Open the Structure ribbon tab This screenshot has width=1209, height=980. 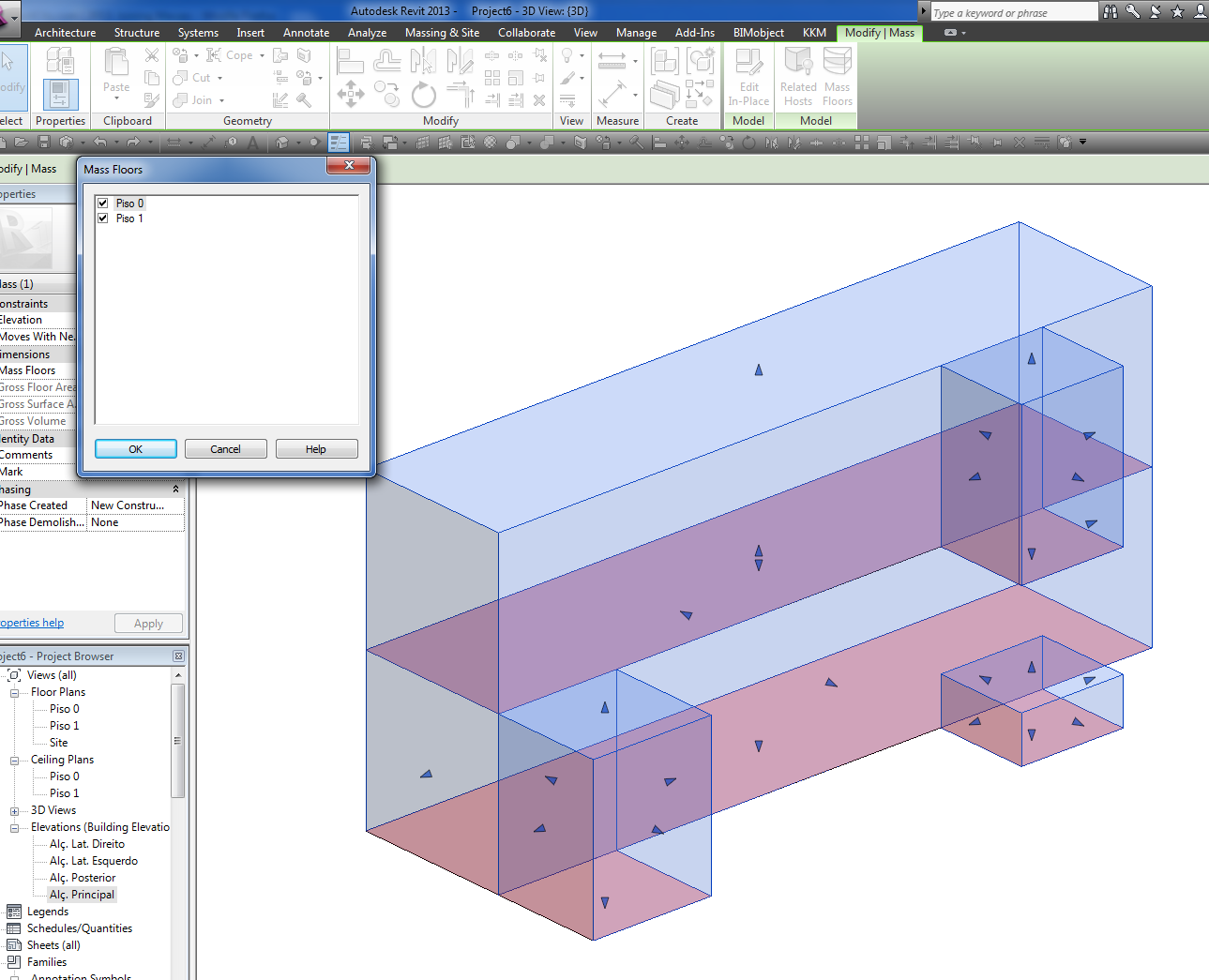click(137, 33)
